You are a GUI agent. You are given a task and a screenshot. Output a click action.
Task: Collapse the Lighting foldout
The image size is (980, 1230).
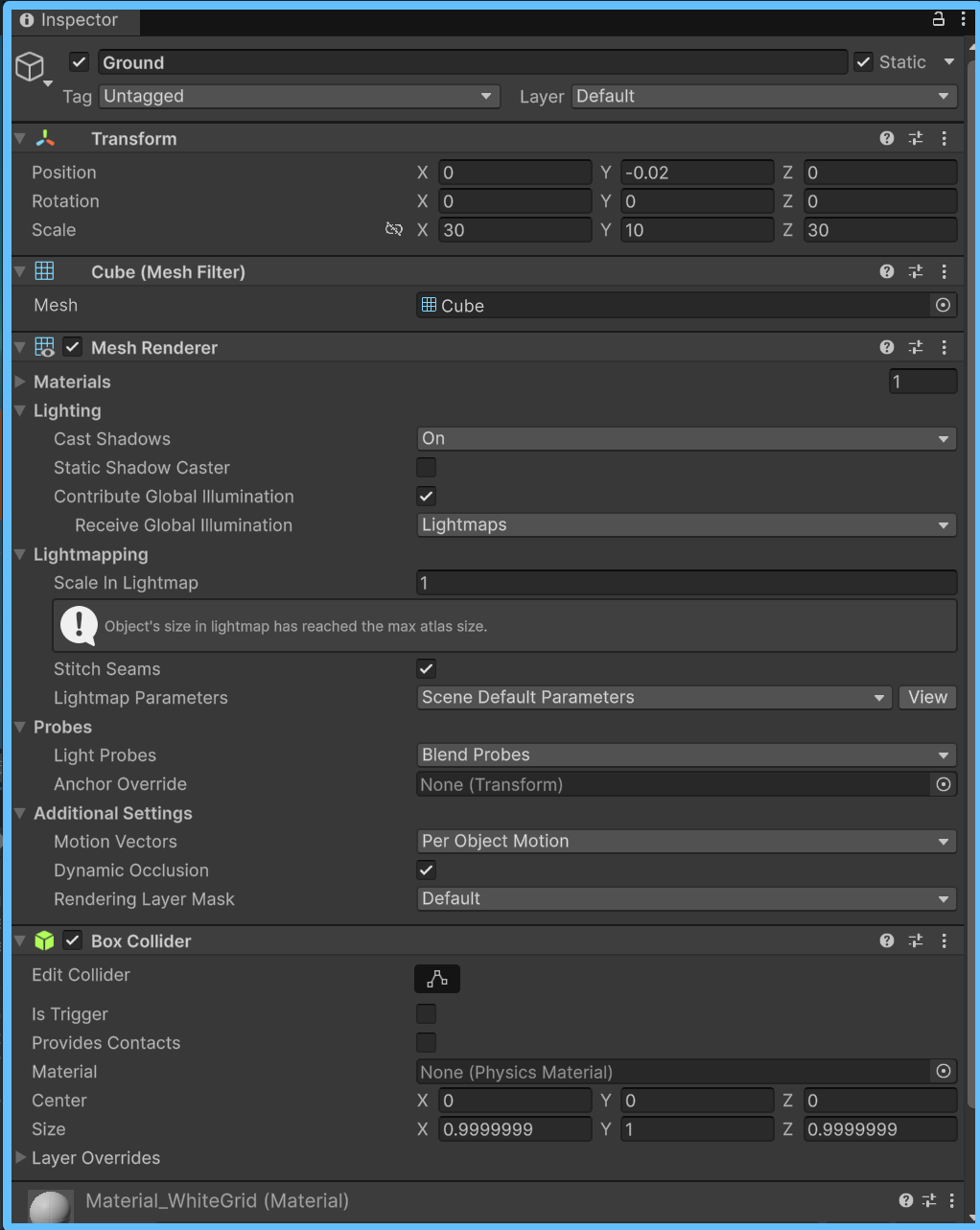tap(21, 410)
